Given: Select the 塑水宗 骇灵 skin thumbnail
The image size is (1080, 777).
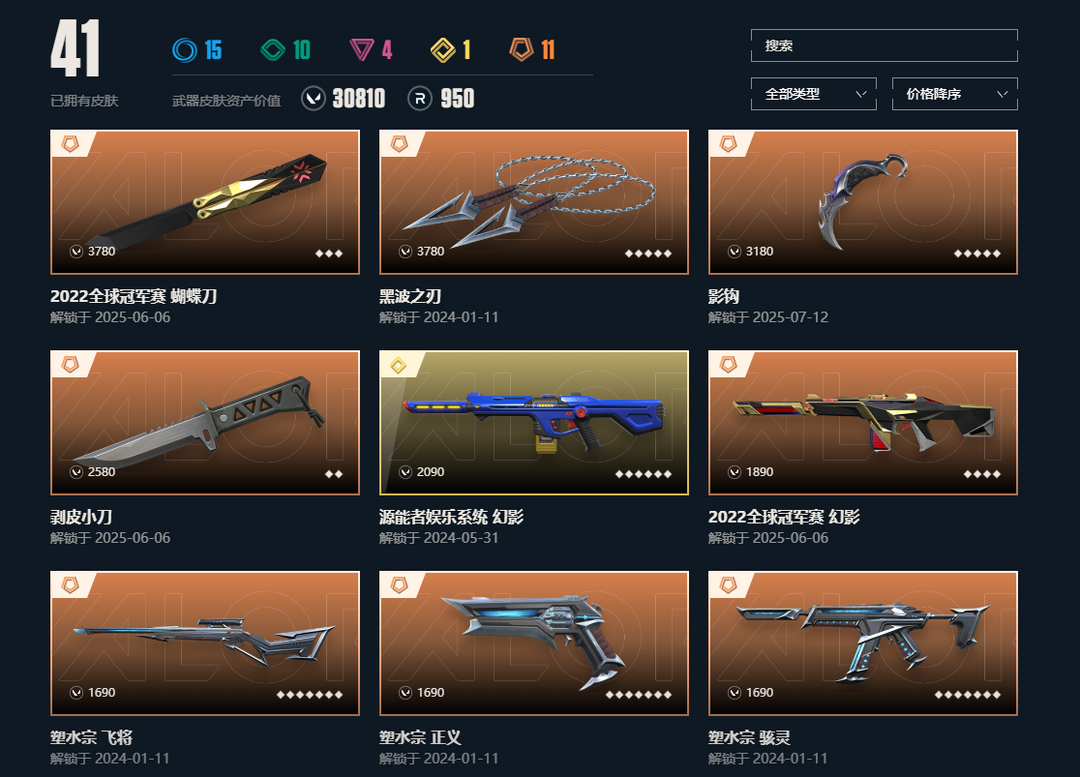Looking at the screenshot, I should click(863, 643).
